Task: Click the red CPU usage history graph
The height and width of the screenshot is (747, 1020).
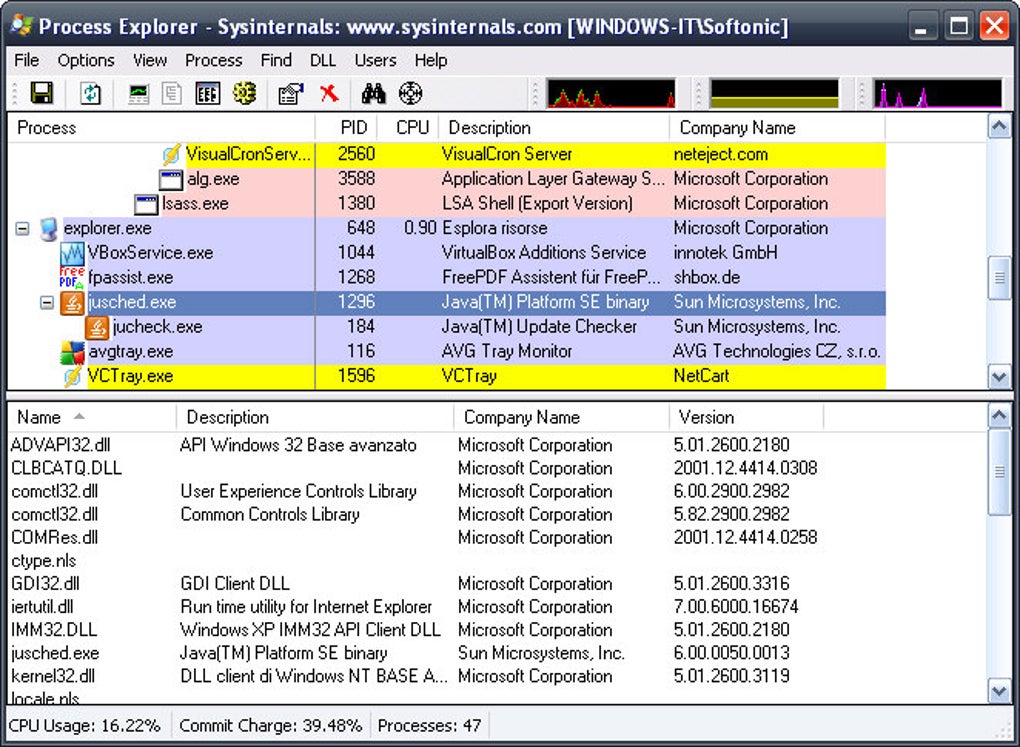Action: (x=611, y=94)
